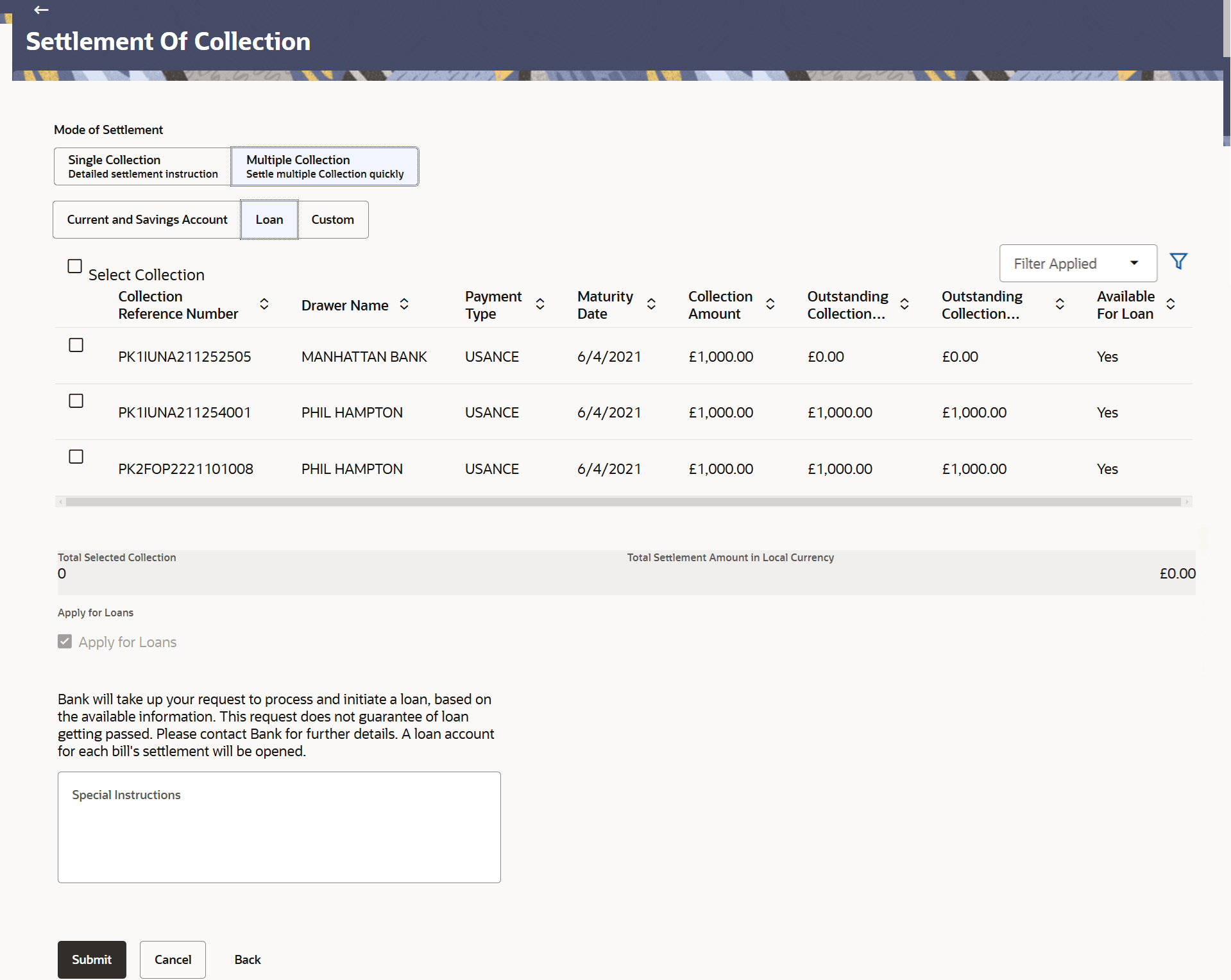
Task: Sort by Payment Type column
Action: tap(540, 304)
